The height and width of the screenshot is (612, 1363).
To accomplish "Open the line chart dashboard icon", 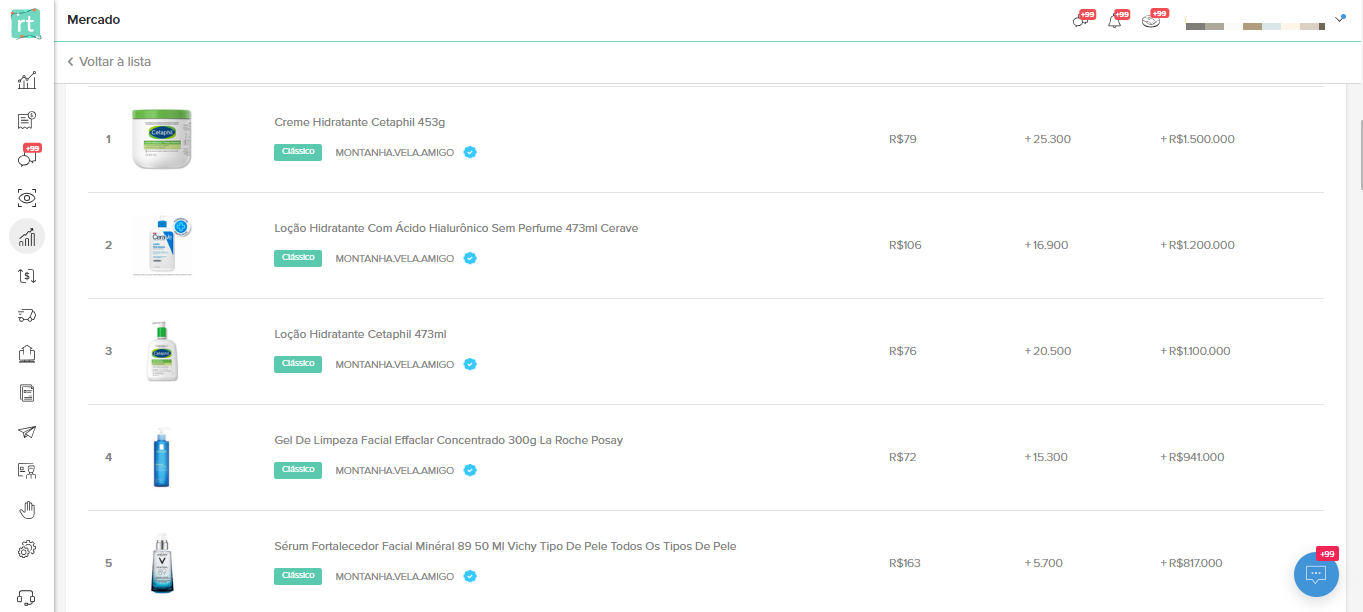I will coord(27,80).
